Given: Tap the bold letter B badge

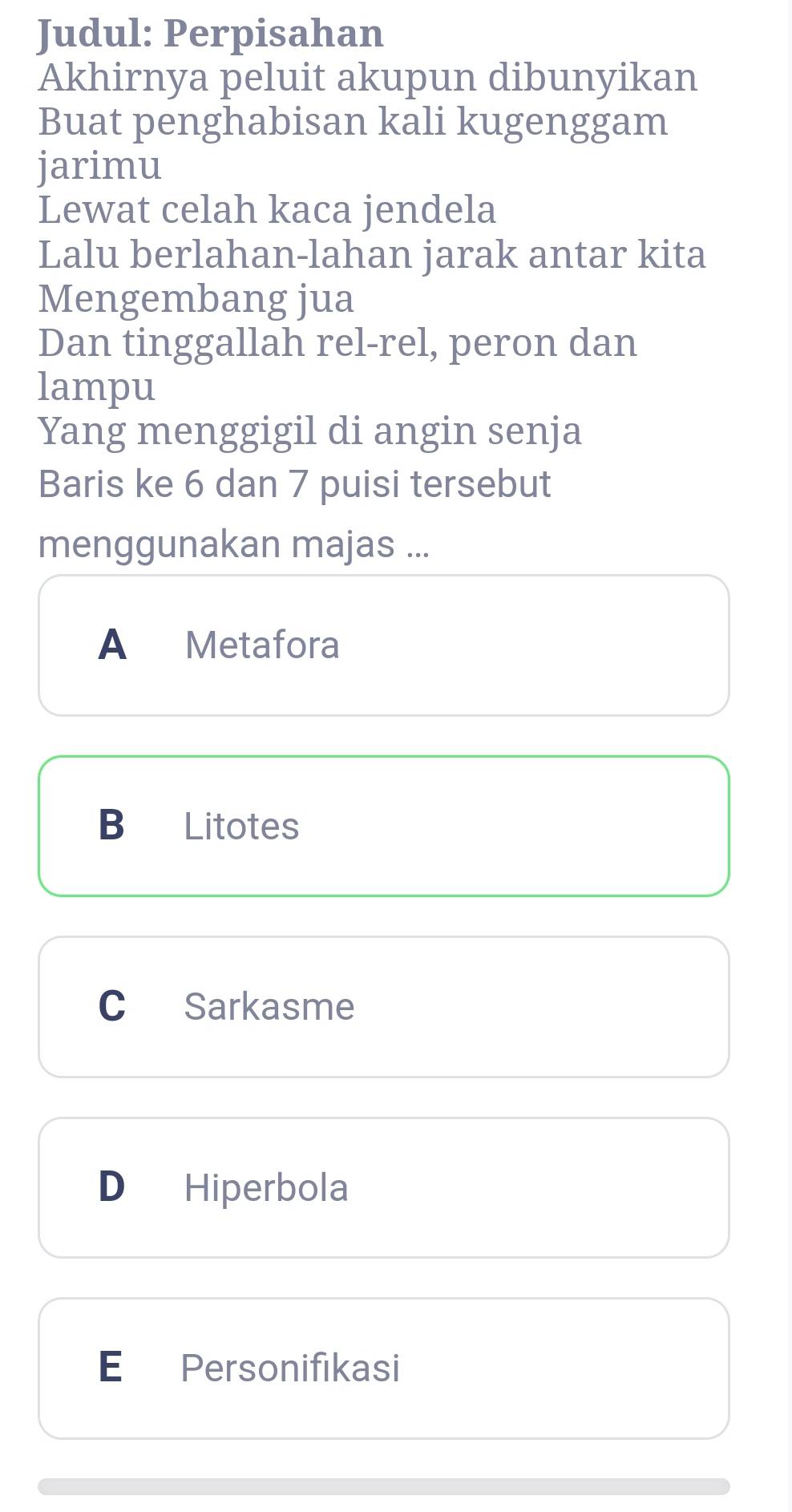Looking at the screenshot, I should [111, 826].
